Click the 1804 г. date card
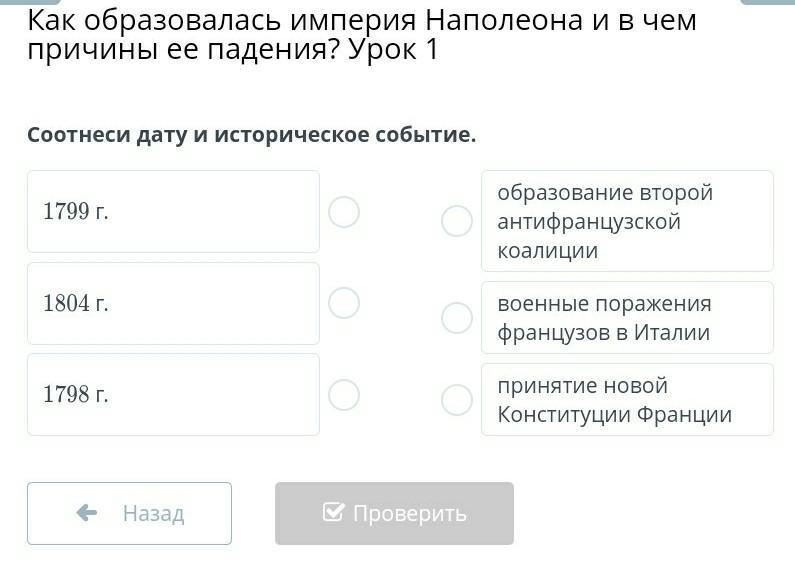The image size is (795, 564). coord(173,303)
